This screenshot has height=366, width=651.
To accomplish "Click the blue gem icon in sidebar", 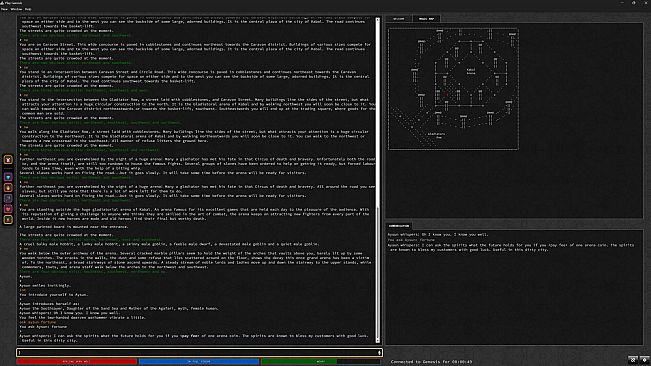I will [x=8, y=177].
